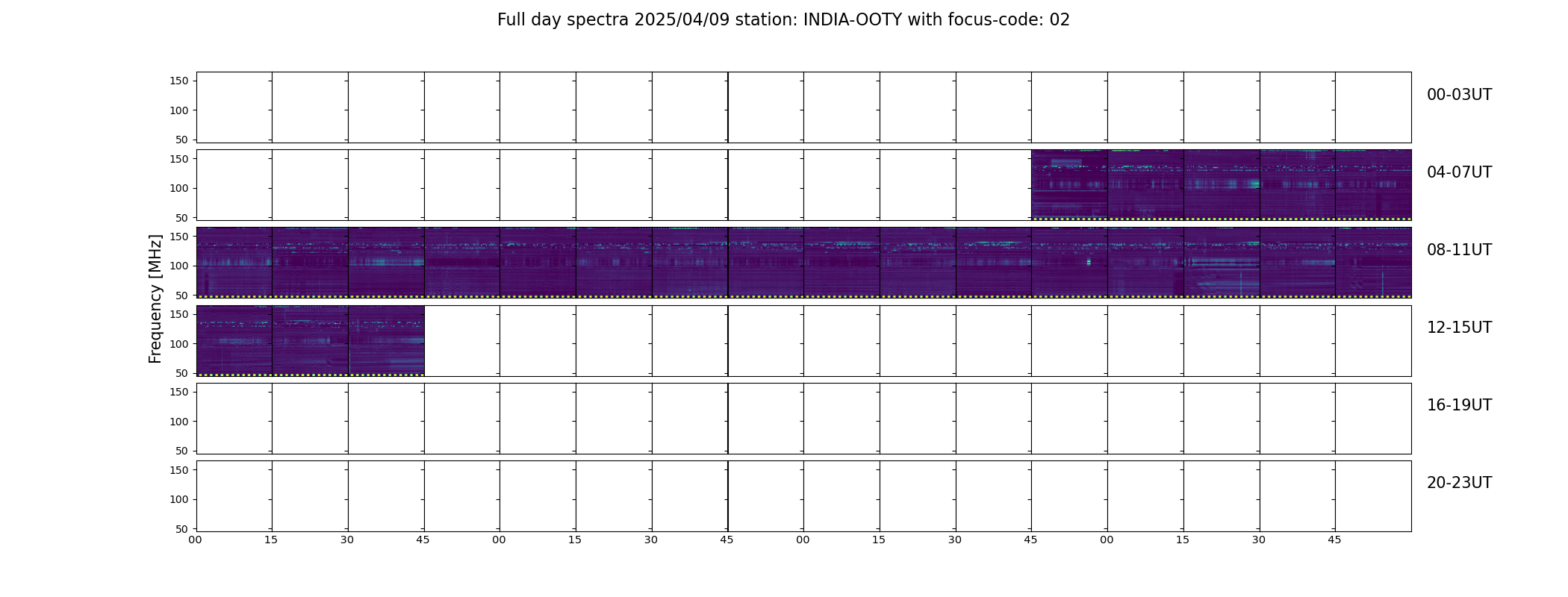This screenshot has height=597, width=1568.
Task: Click the 11:00 UT spectrogram in 08-11UT row
Action: [1145, 263]
